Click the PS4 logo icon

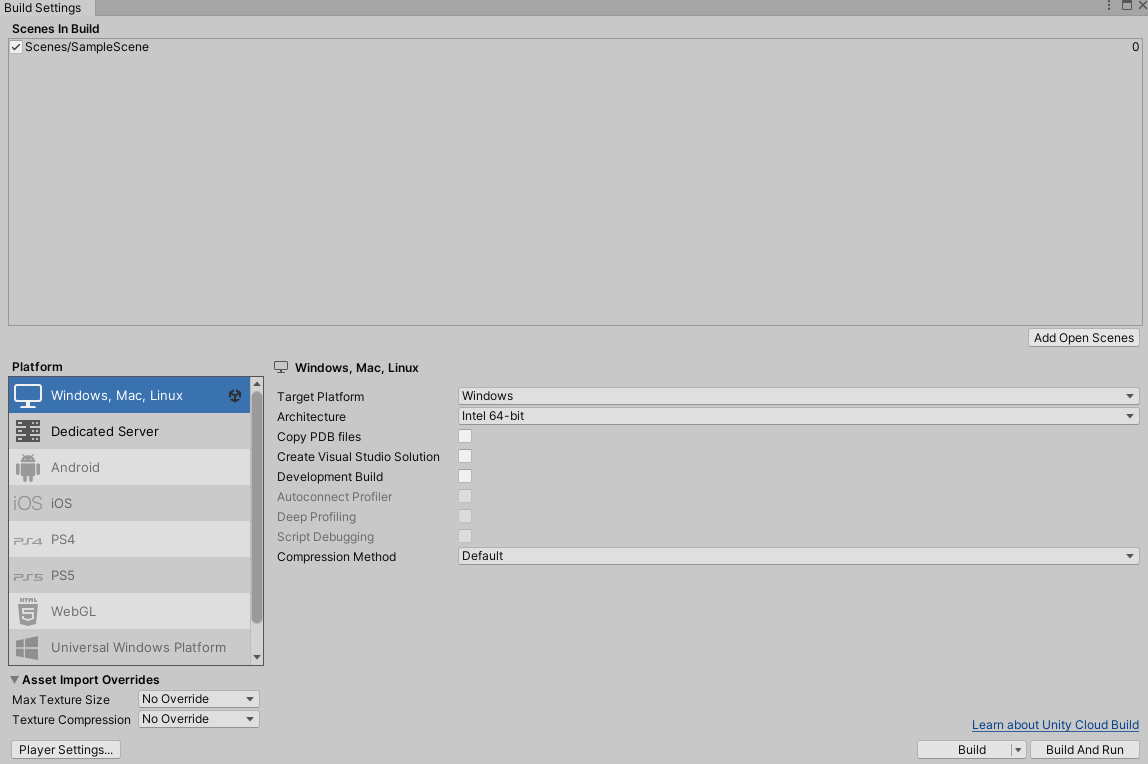tap(28, 541)
